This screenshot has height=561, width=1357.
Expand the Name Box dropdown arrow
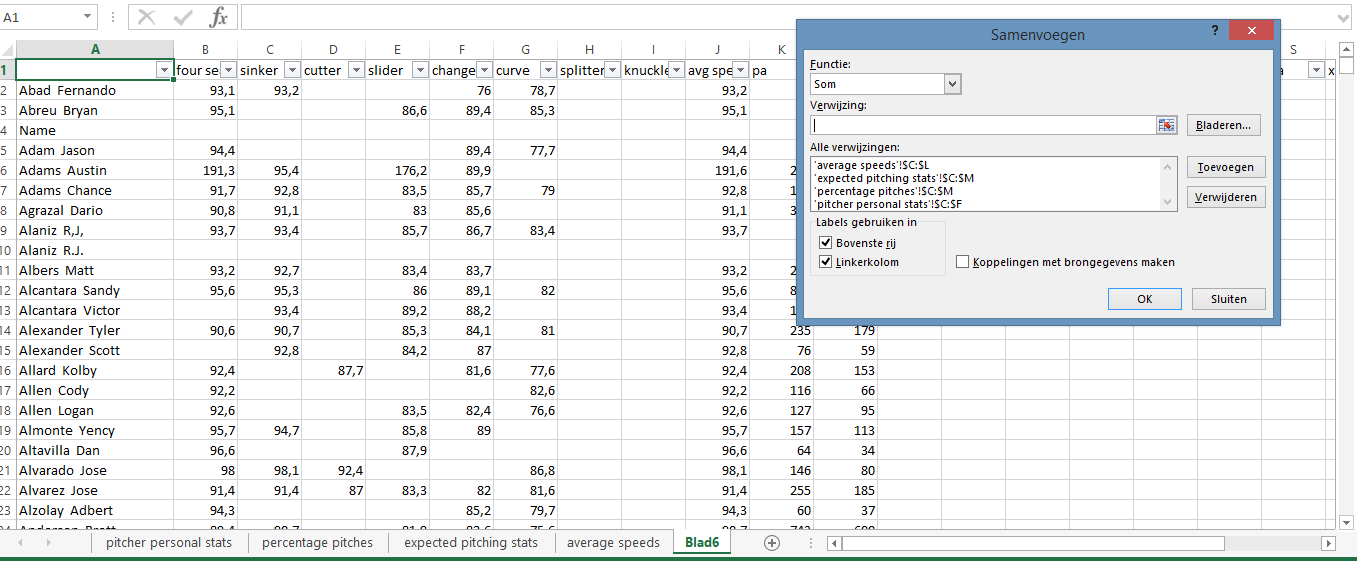click(88, 17)
